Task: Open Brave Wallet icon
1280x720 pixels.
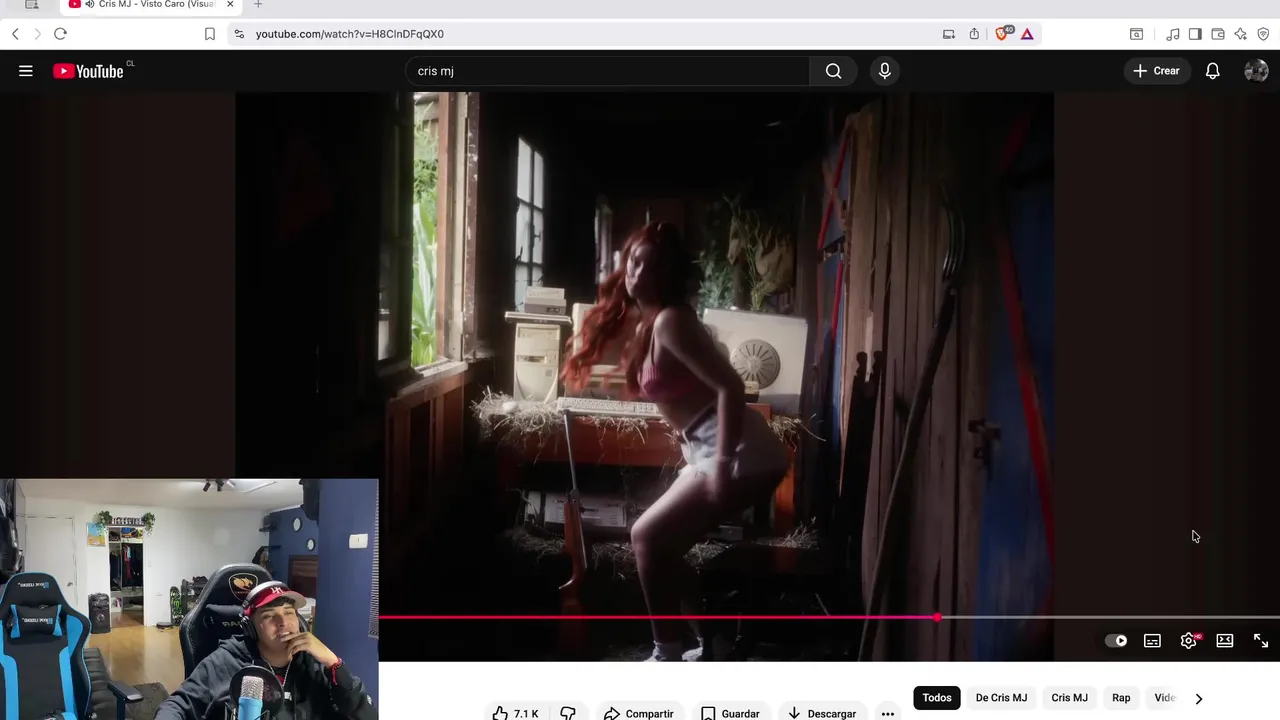Action: (1217, 34)
